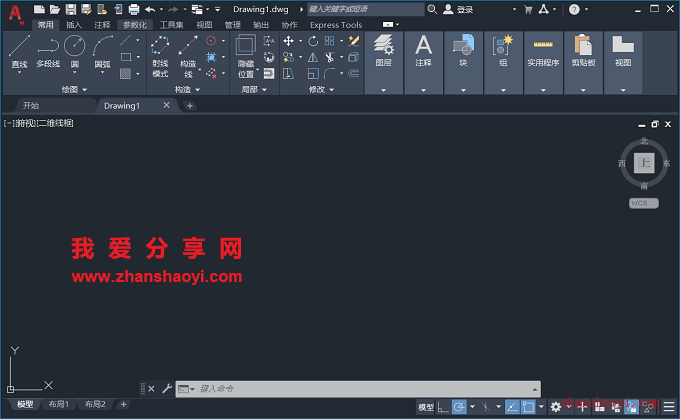The image size is (680, 419).
Task: Click the [-] viewport controls label
Action: coord(9,123)
